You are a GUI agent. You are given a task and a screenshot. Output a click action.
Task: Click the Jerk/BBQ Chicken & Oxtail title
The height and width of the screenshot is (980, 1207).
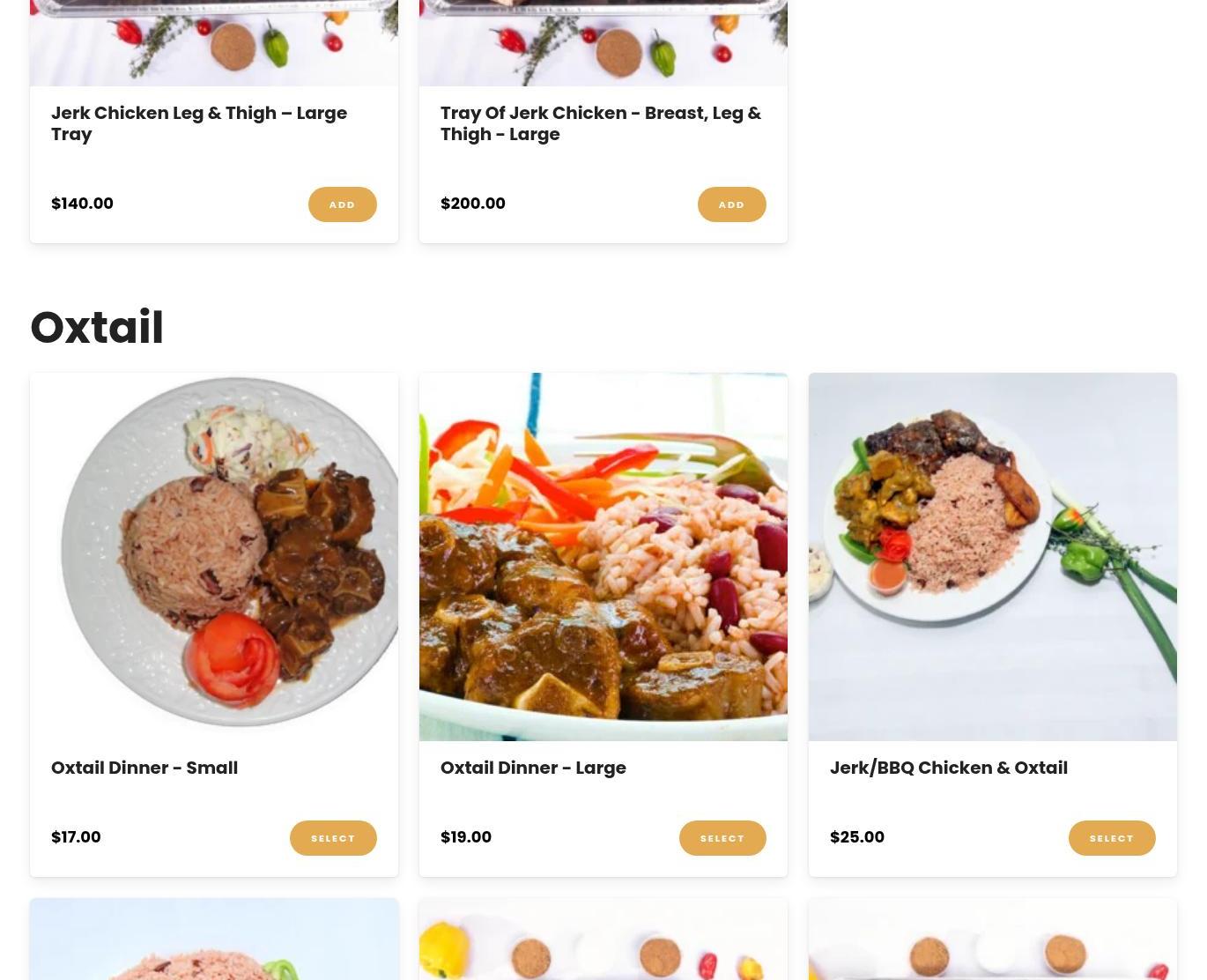pyautogui.click(x=949, y=768)
